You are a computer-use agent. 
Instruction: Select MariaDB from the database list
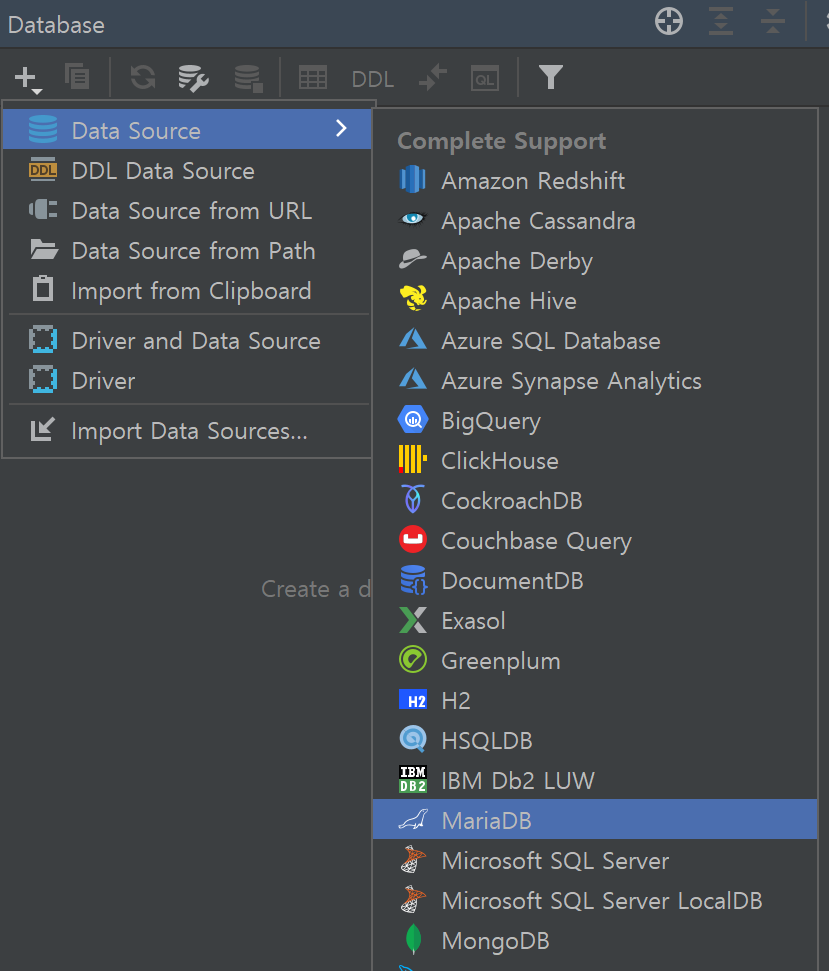coord(594,819)
